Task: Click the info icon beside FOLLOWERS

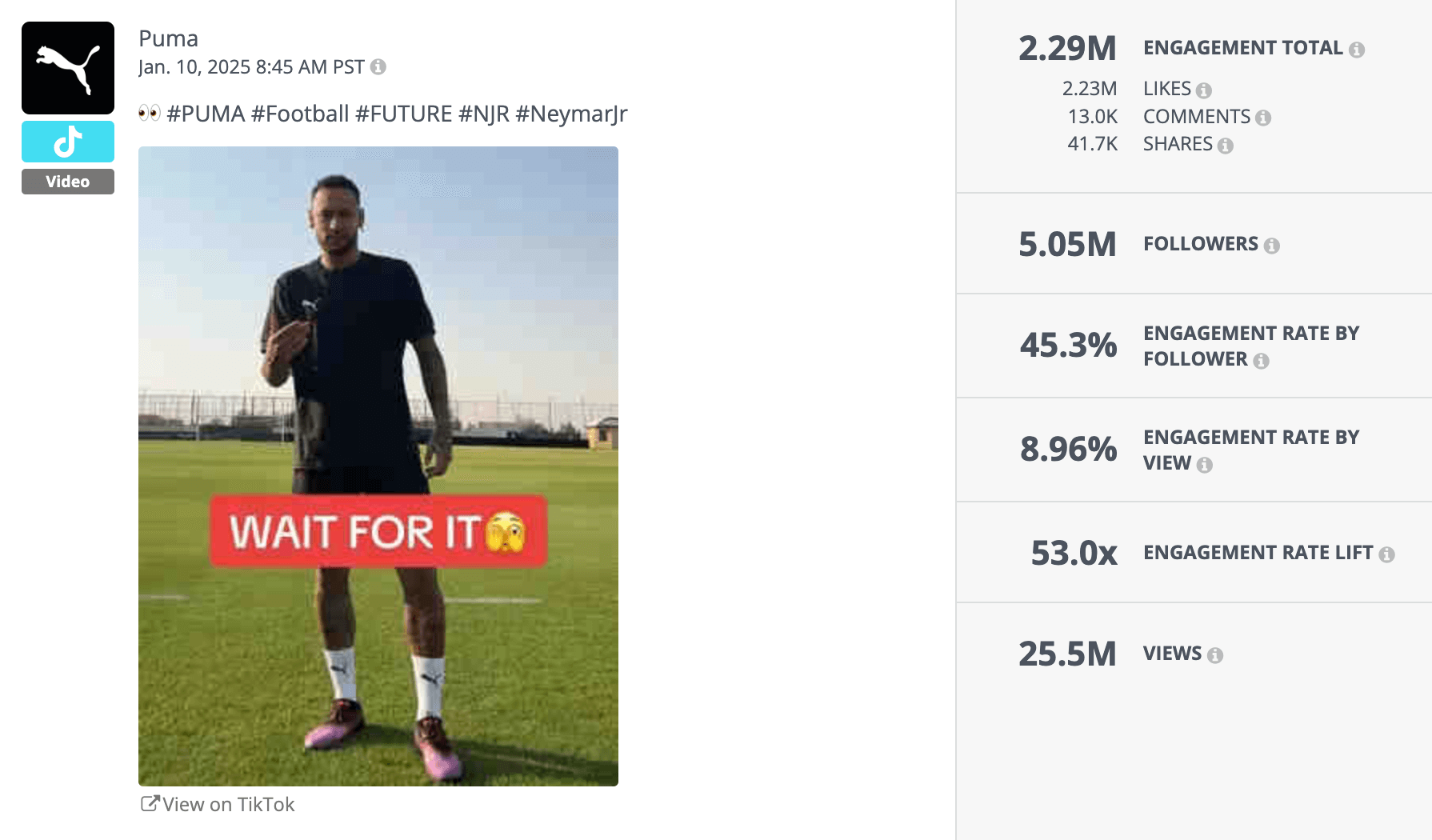Action: (x=1274, y=245)
